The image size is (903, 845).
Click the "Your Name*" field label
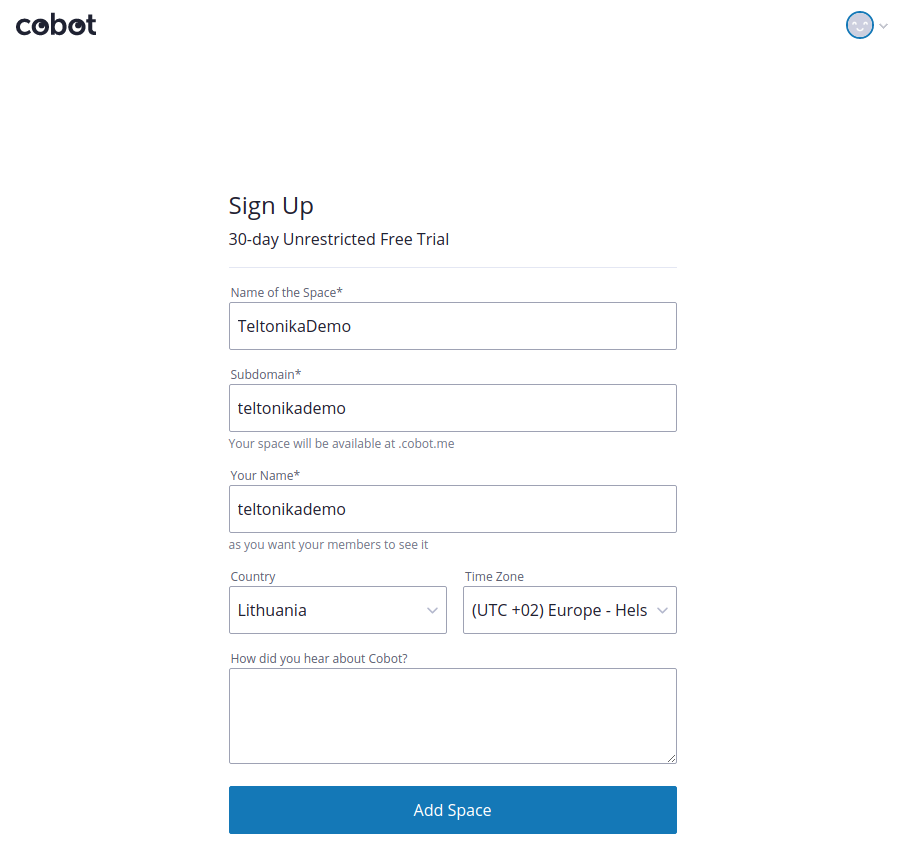[x=265, y=475]
